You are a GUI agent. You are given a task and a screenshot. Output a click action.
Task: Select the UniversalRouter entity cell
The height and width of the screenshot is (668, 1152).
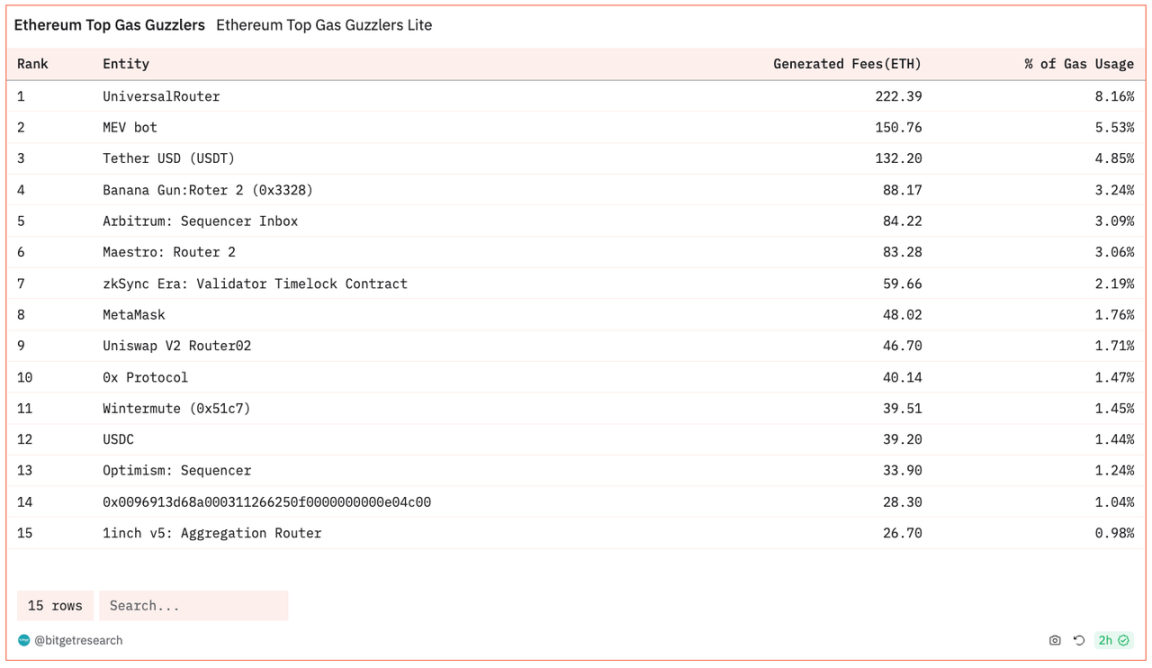pyautogui.click(x=161, y=96)
